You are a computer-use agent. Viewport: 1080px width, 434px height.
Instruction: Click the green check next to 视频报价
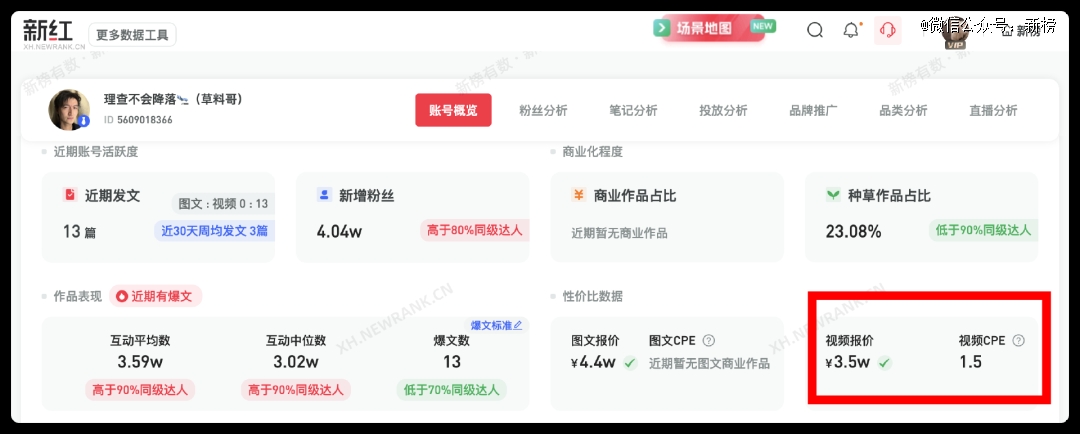coord(885,362)
